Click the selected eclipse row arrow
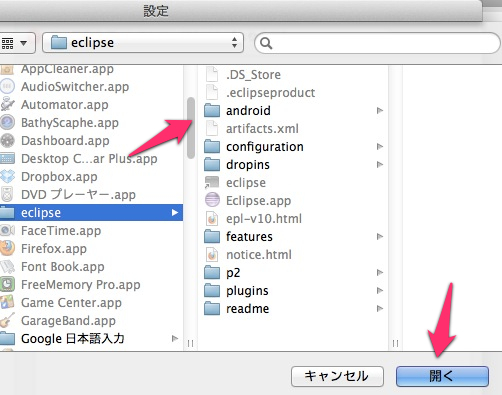 tap(175, 212)
